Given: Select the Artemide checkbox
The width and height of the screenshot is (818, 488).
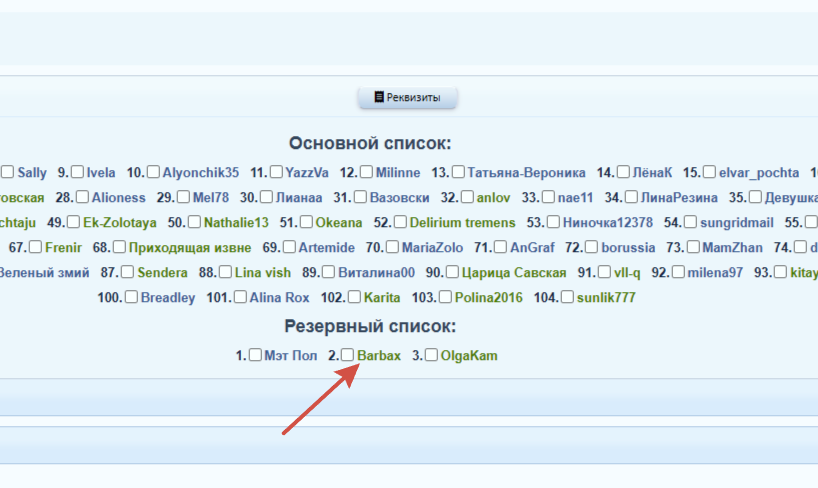Looking at the screenshot, I should click(289, 247).
